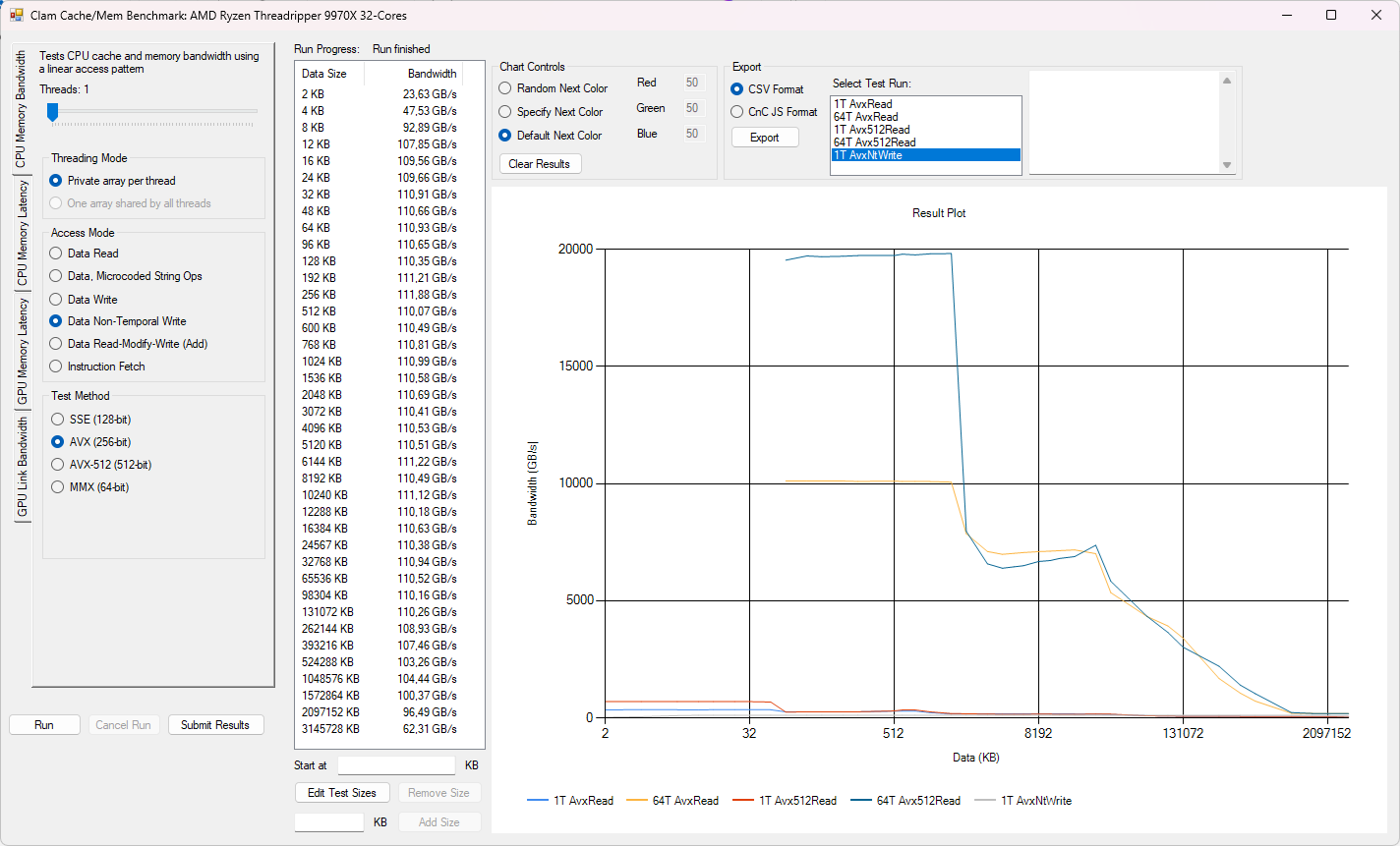Screen dimensions: 1400x846
Task: Select Private array per thread option
Action: (x=113, y=181)
